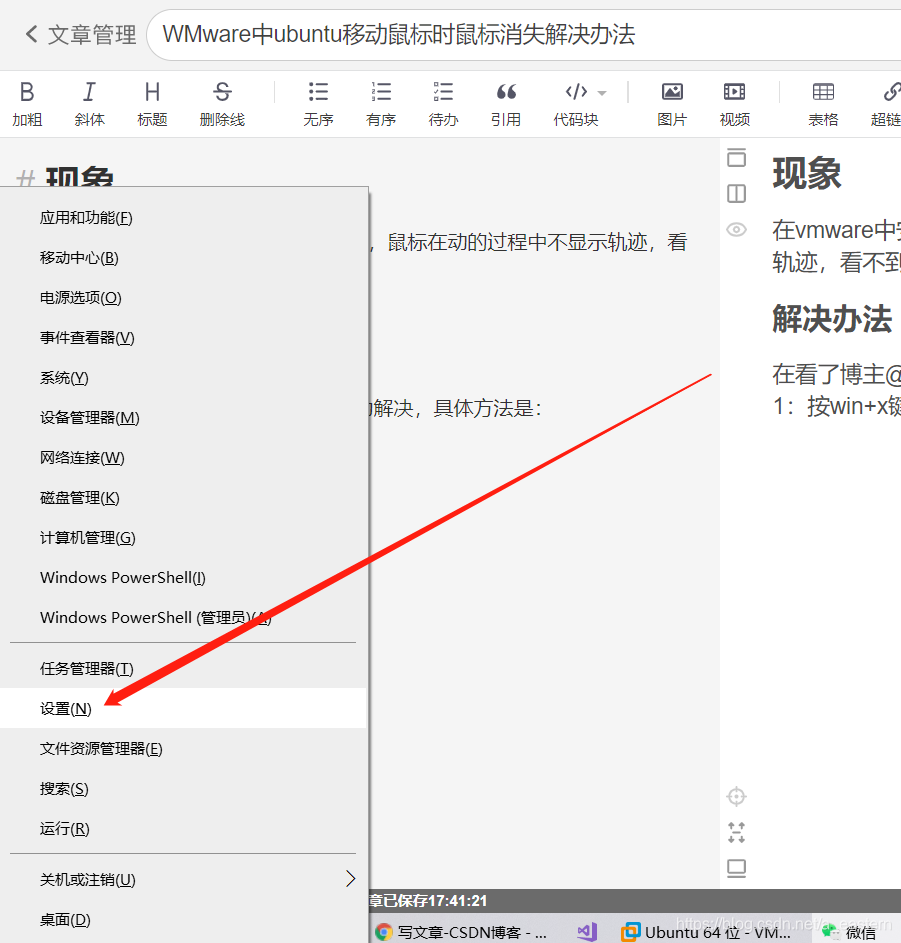Image resolution: width=901 pixels, height=943 pixels.
Task: Click the monitor icon in preview sidebar
Action: pyautogui.click(x=736, y=868)
